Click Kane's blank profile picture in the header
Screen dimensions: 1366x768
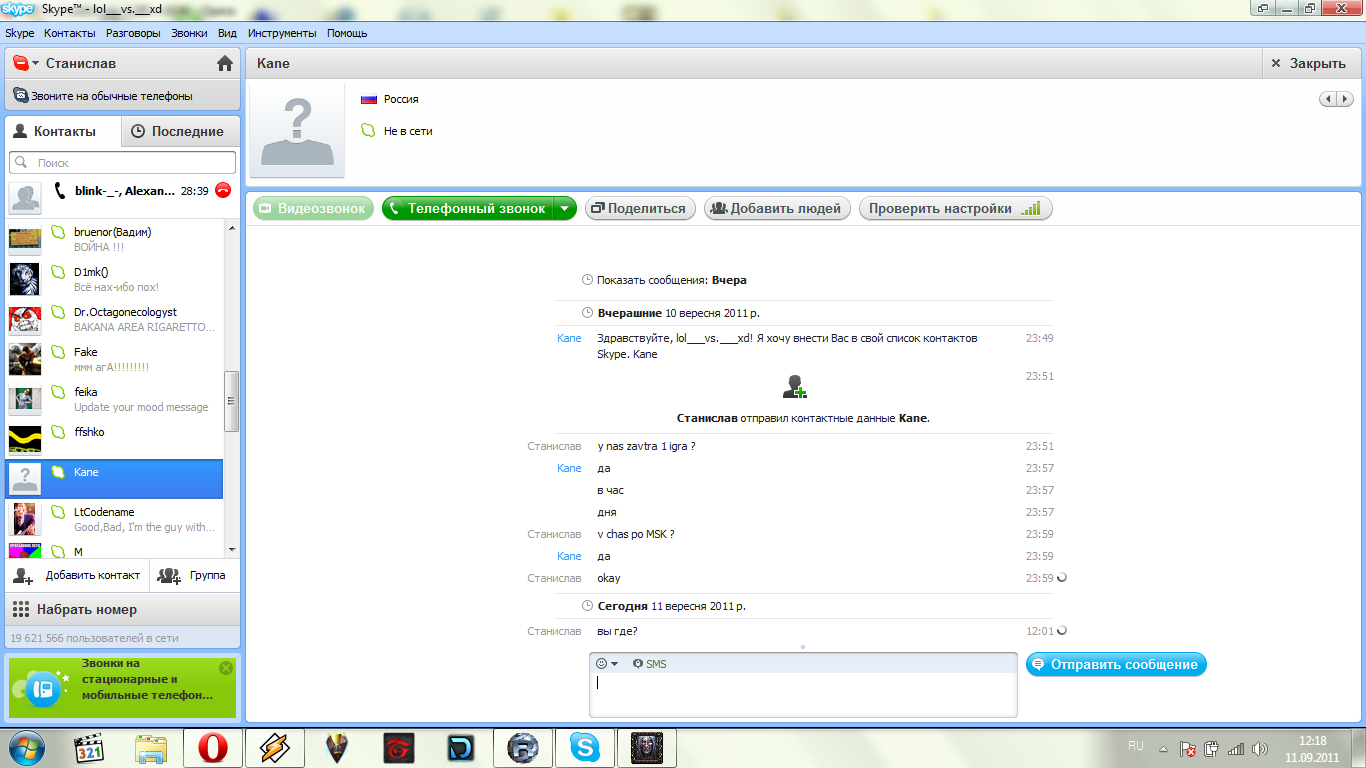pyautogui.click(x=297, y=129)
